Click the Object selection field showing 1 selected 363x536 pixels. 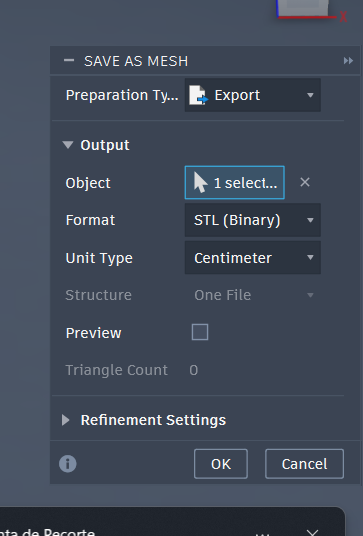pos(234,183)
